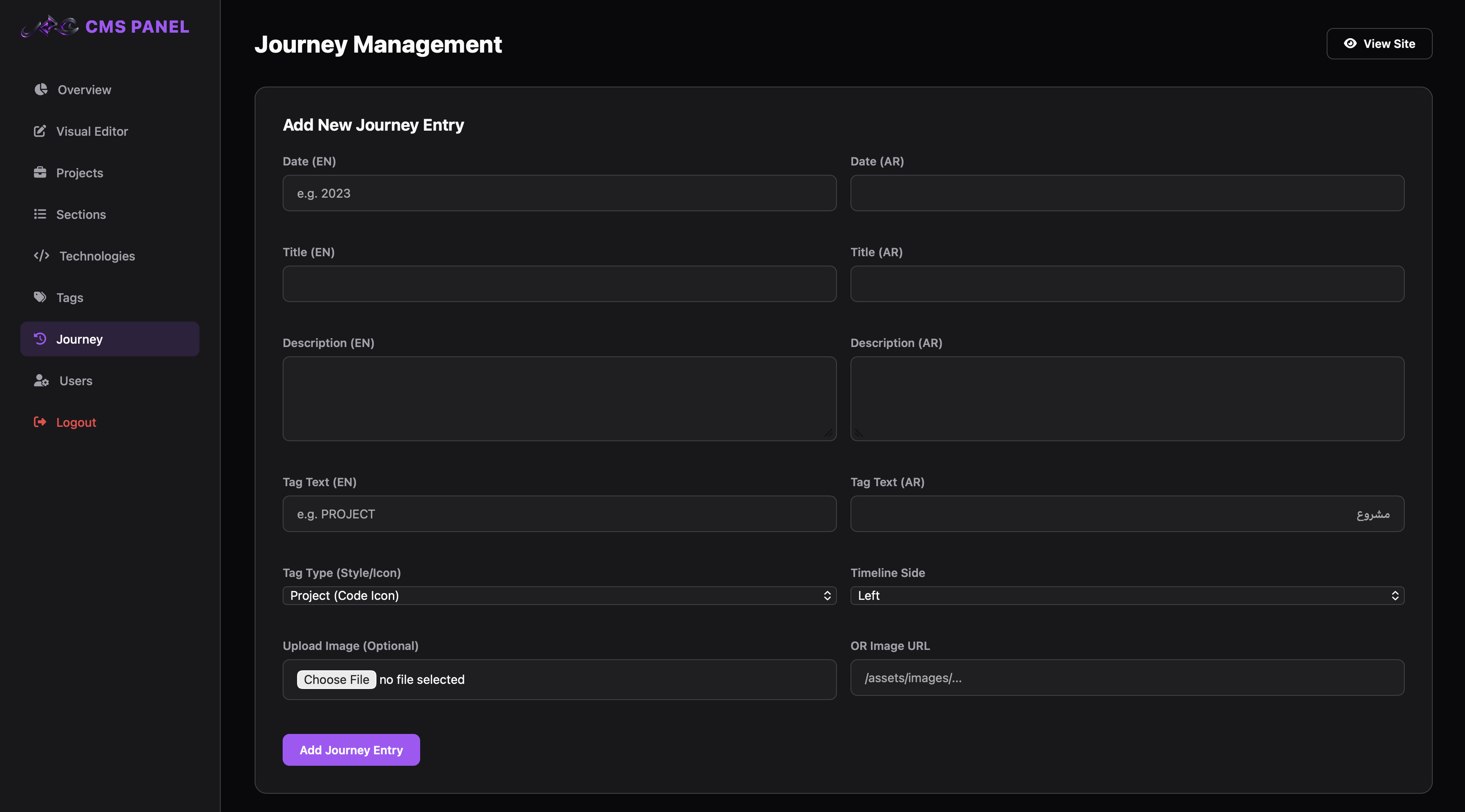Open the Projects section
The width and height of the screenshot is (1465, 812).
tap(110, 173)
